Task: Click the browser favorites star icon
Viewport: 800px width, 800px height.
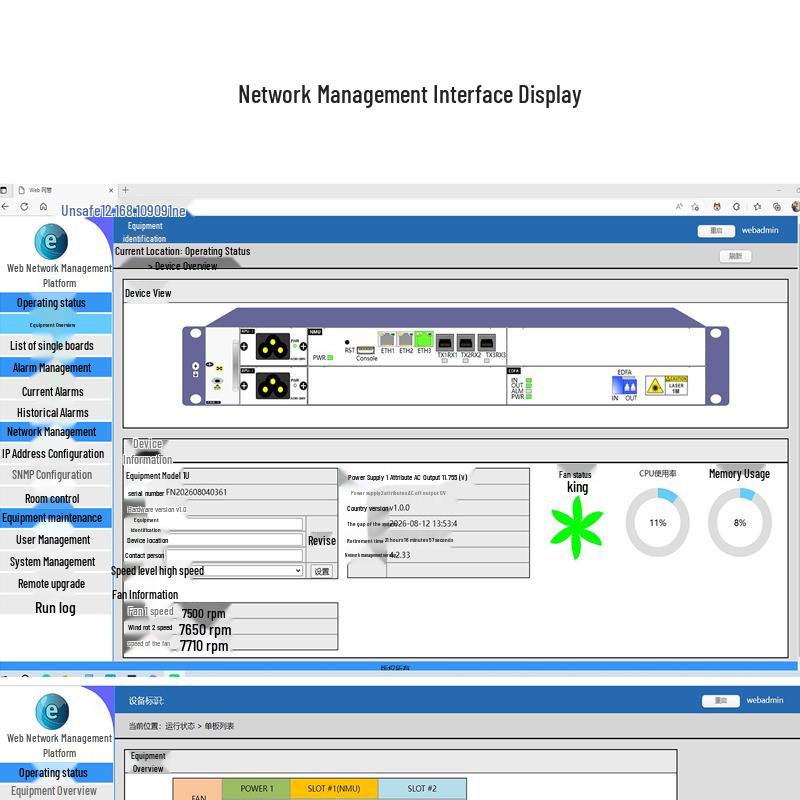Action: [x=757, y=207]
